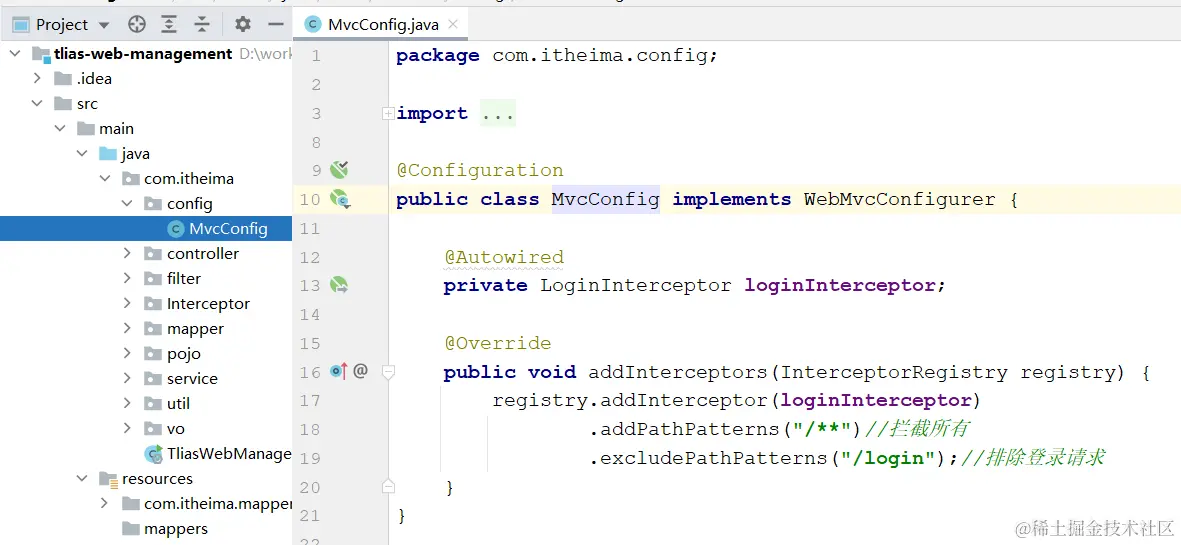Expand the controller package
The height and width of the screenshot is (545, 1181).
coord(127,254)
